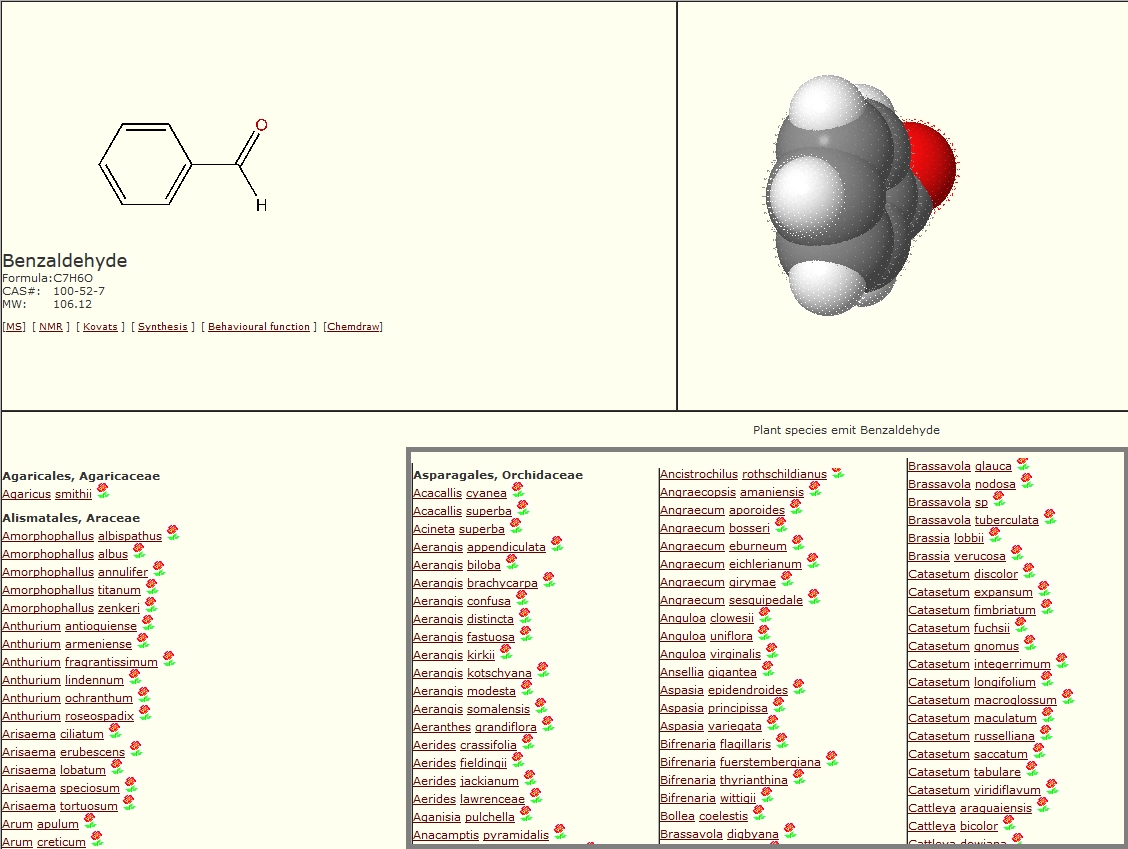Open the Amorphophallus albus link
This screenshot has width=1128, height=849.
tap(65, 554)
